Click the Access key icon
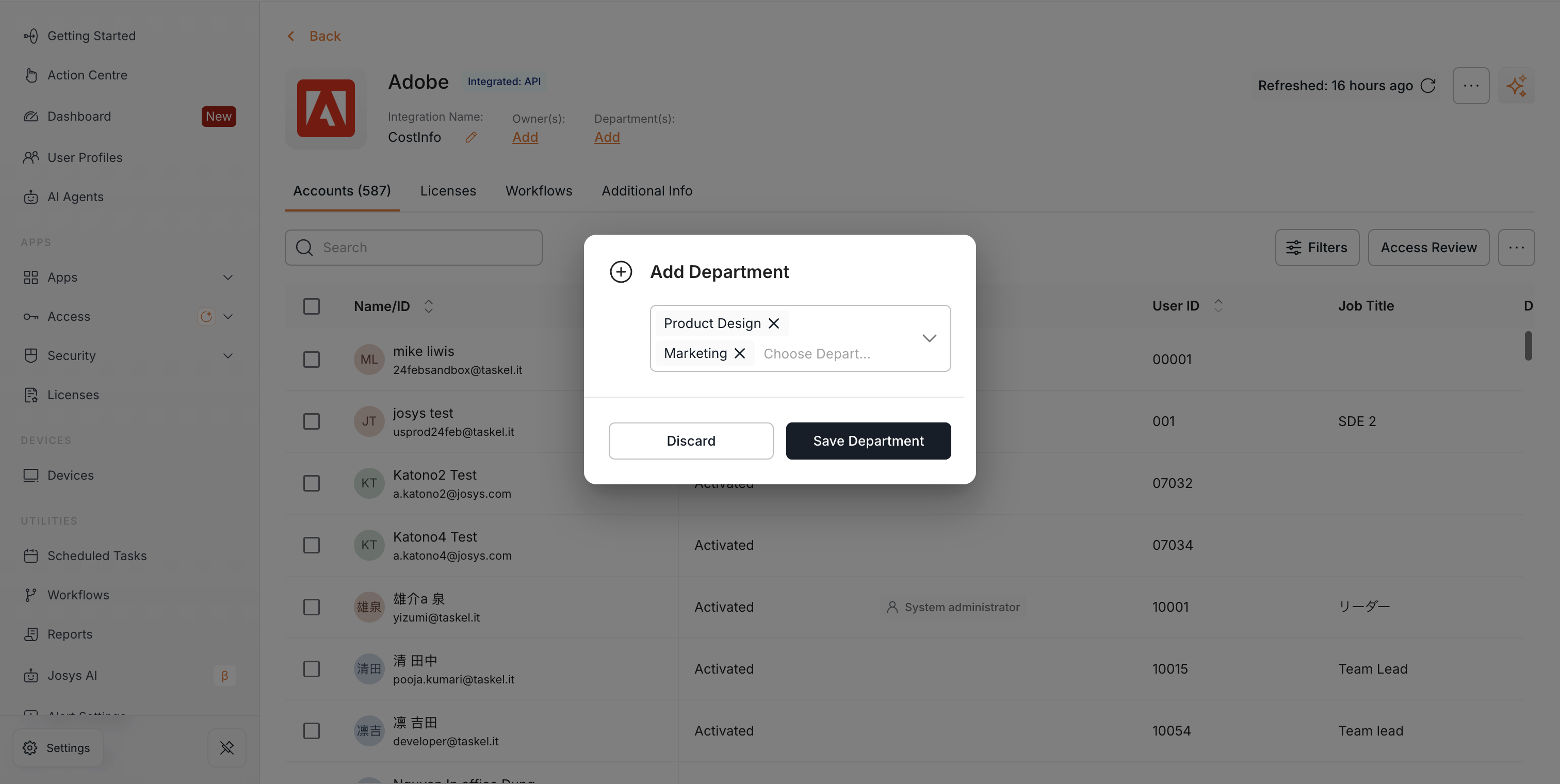Image resolution: width=1560 pixels, height=784 pixels. [31, 317]
